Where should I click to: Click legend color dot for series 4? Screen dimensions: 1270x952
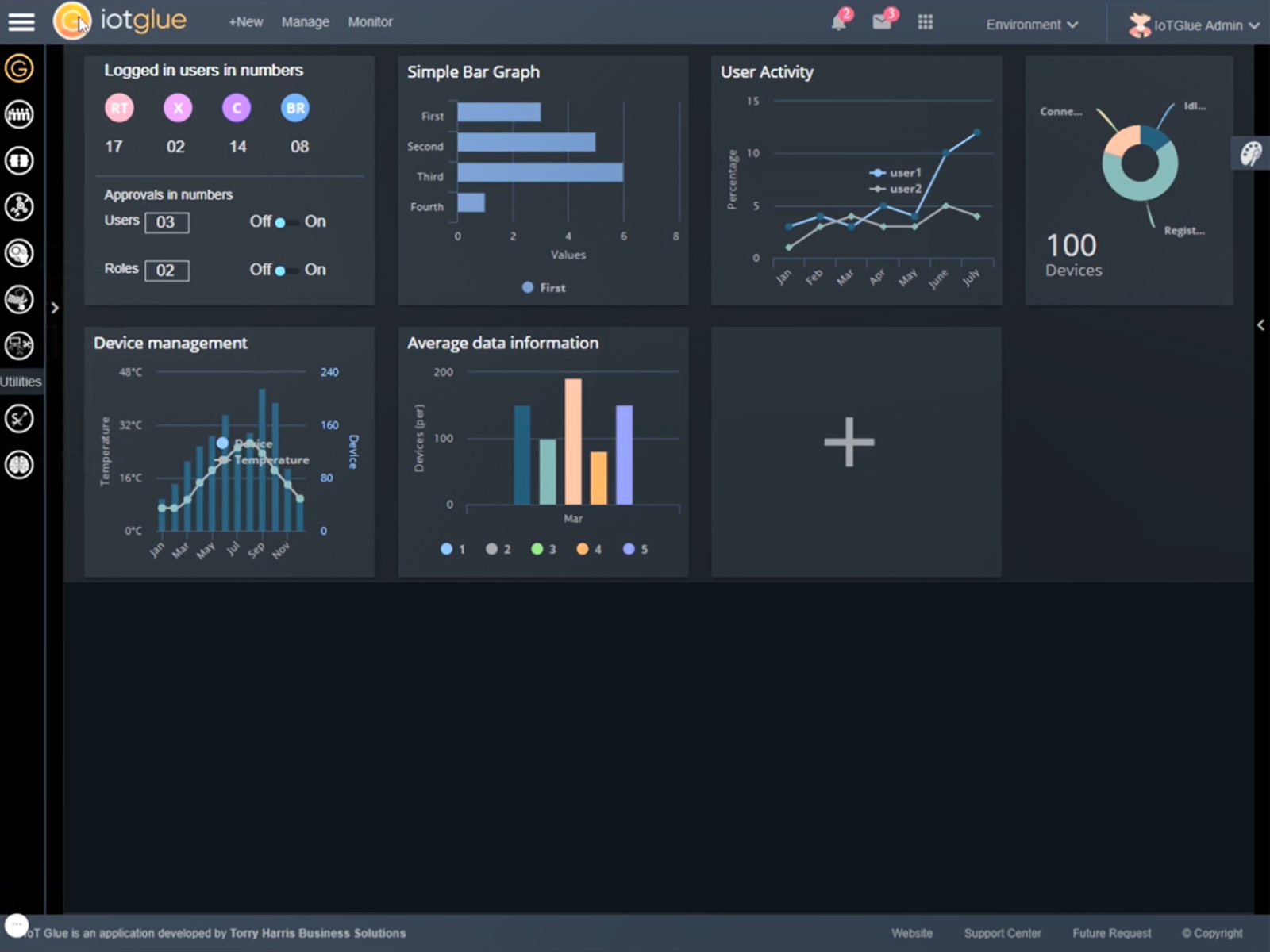(583, 549)
